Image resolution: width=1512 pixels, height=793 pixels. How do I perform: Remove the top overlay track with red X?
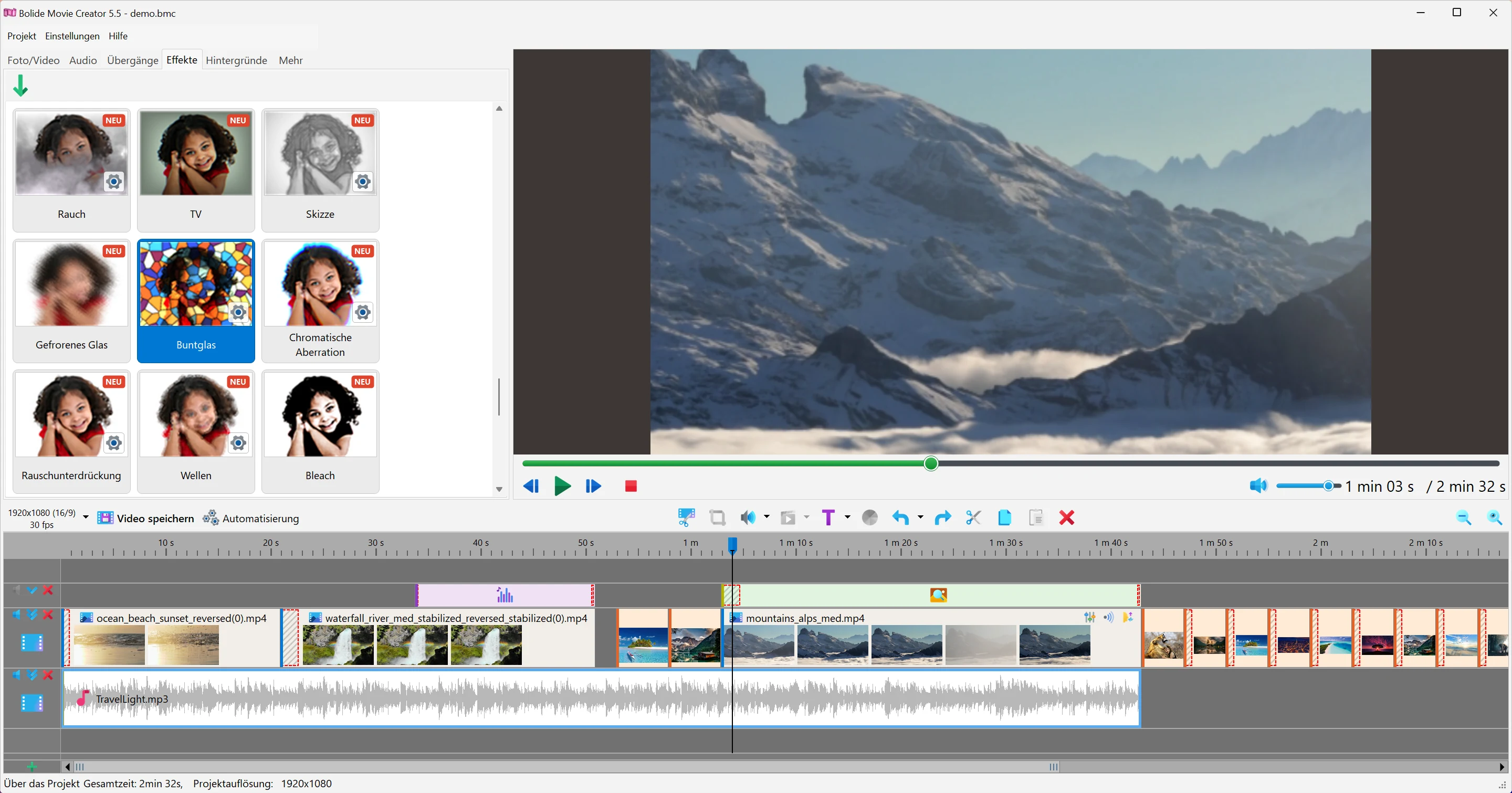48,590
